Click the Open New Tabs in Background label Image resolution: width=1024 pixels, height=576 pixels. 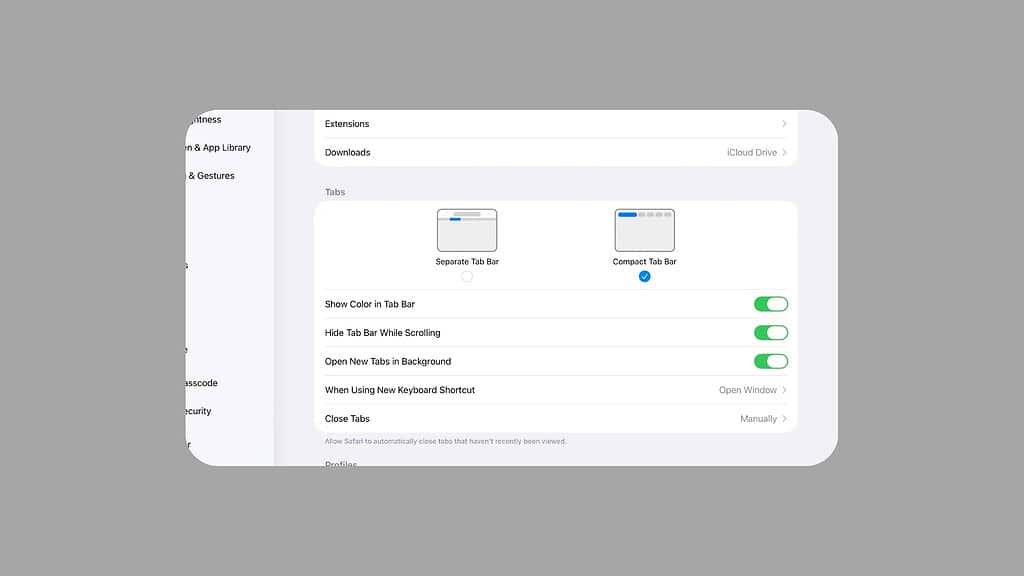click(x=388, y=361)
